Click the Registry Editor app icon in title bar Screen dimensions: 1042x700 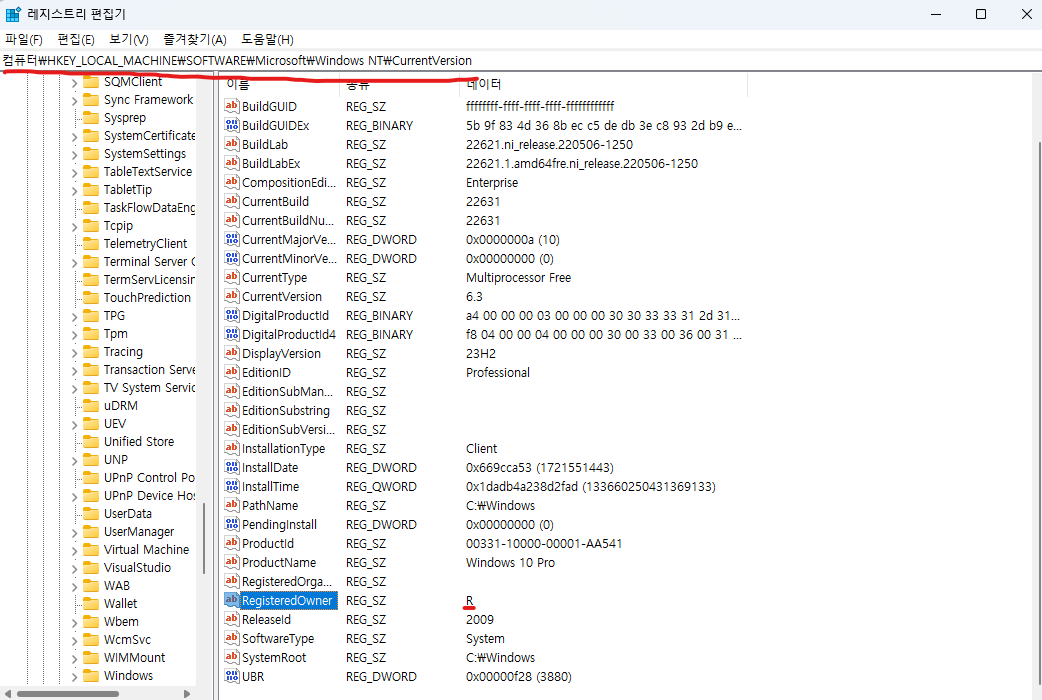pyautogui.click(x=13, y=14)
